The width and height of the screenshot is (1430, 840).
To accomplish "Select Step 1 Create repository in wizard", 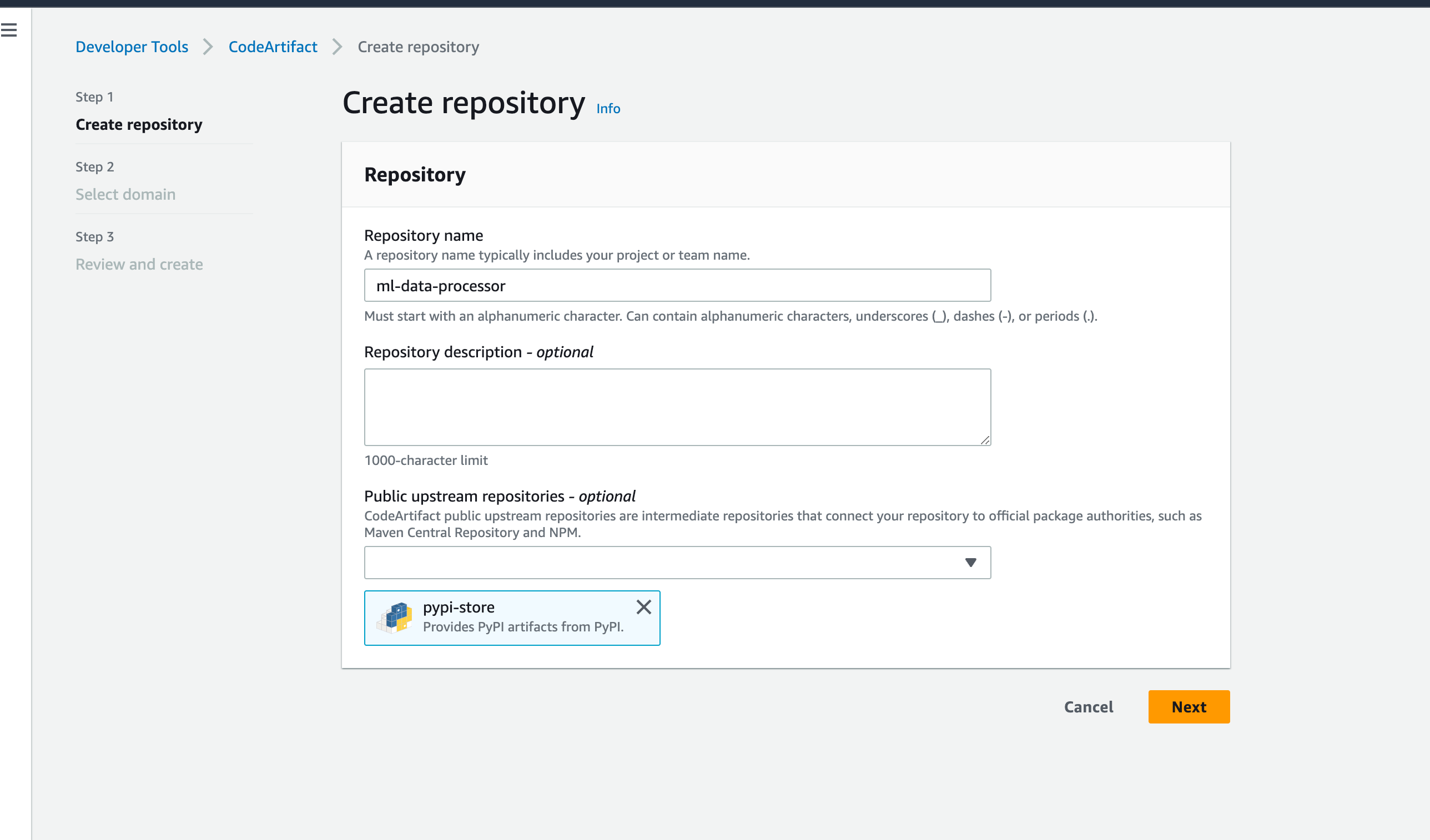I will click(138, 124).
